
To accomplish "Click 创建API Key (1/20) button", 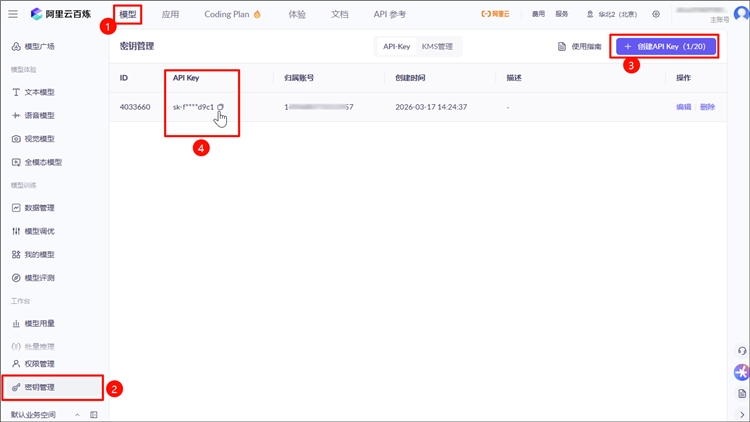I will (x=666, y=46).
